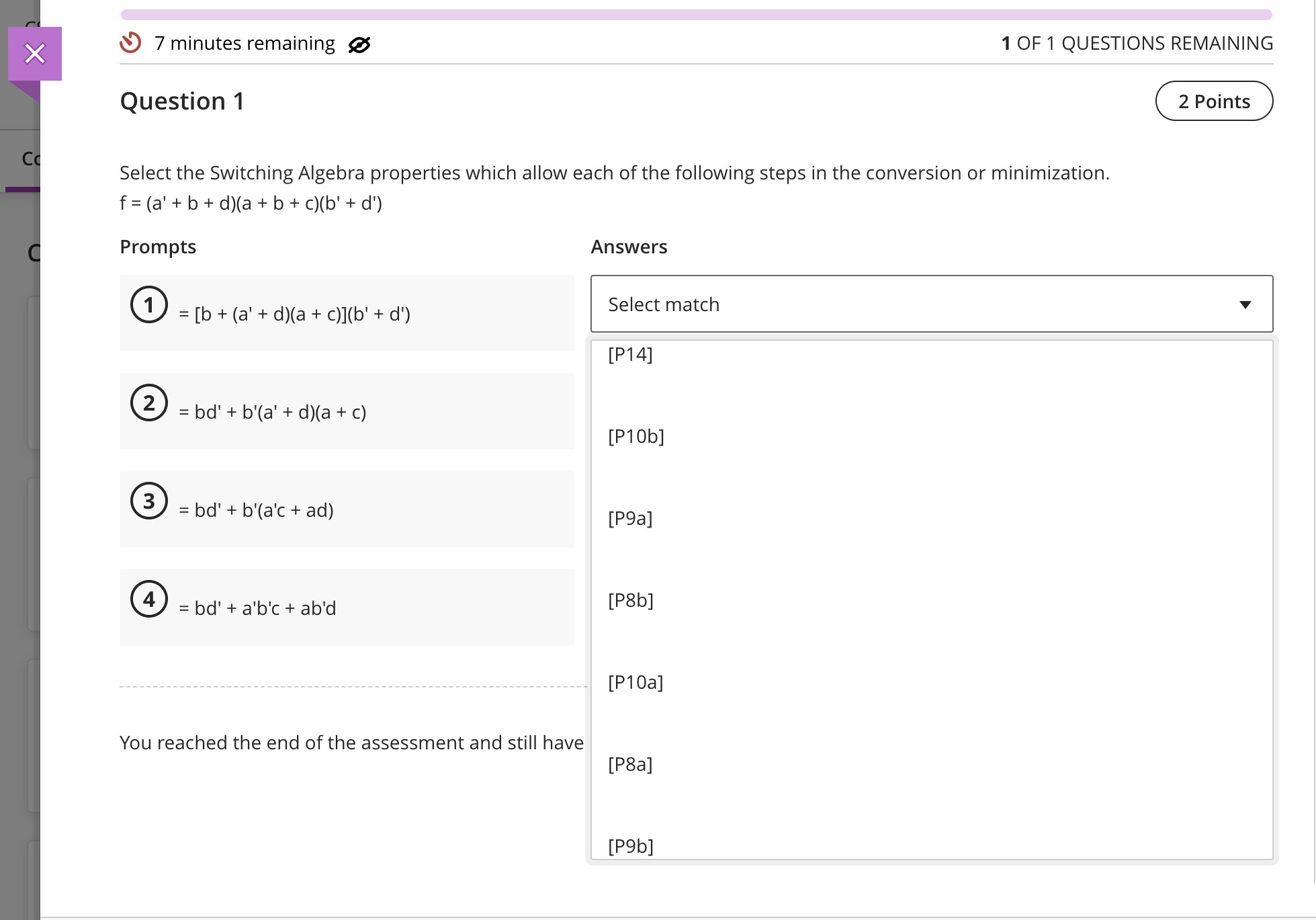Click the 2 Points badge
The width and height of the screenshot is (1316, 920).
[1213, 101]
